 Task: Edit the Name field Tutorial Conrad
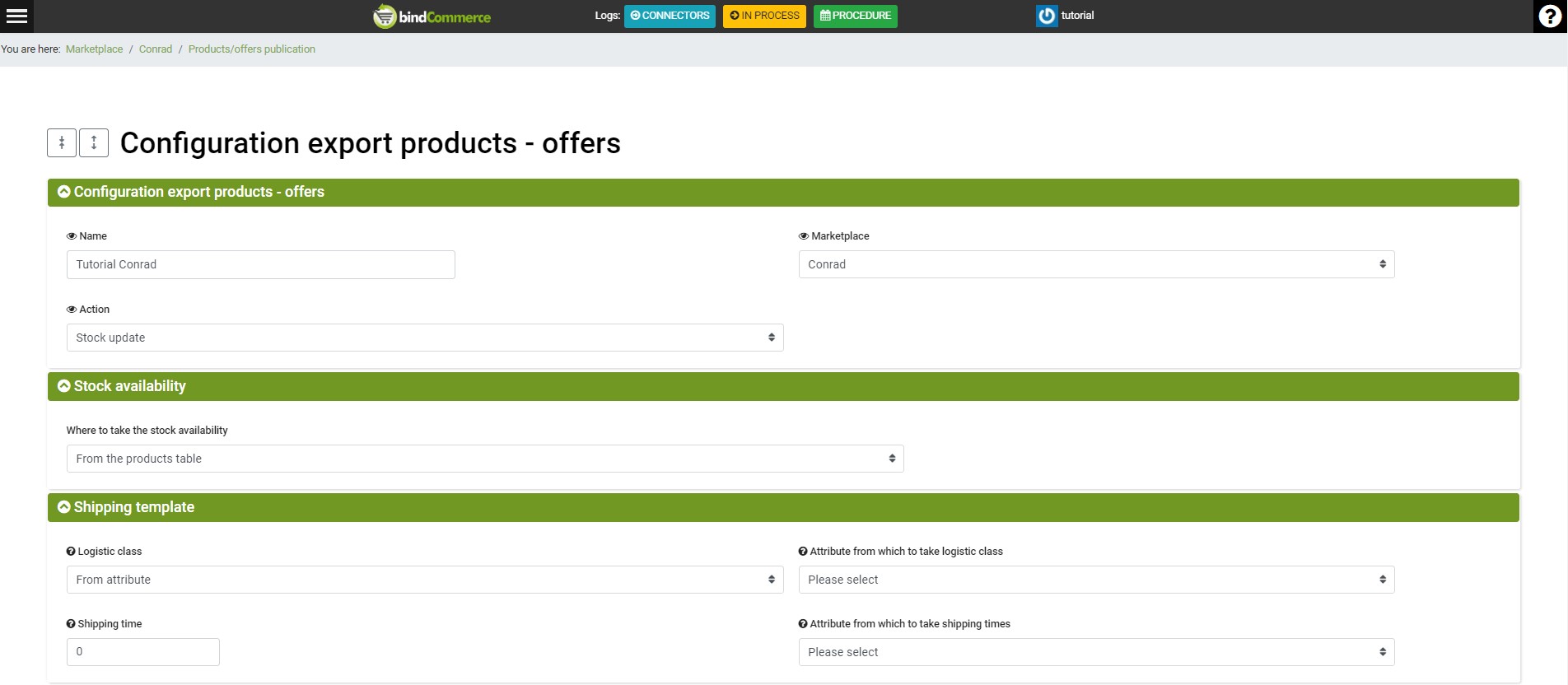point(260,264)
